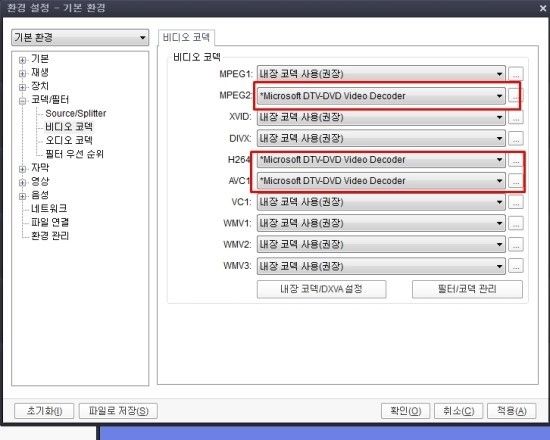Click the ... button beside MPEG1
550x440 pixels.
tap(516, 74)
